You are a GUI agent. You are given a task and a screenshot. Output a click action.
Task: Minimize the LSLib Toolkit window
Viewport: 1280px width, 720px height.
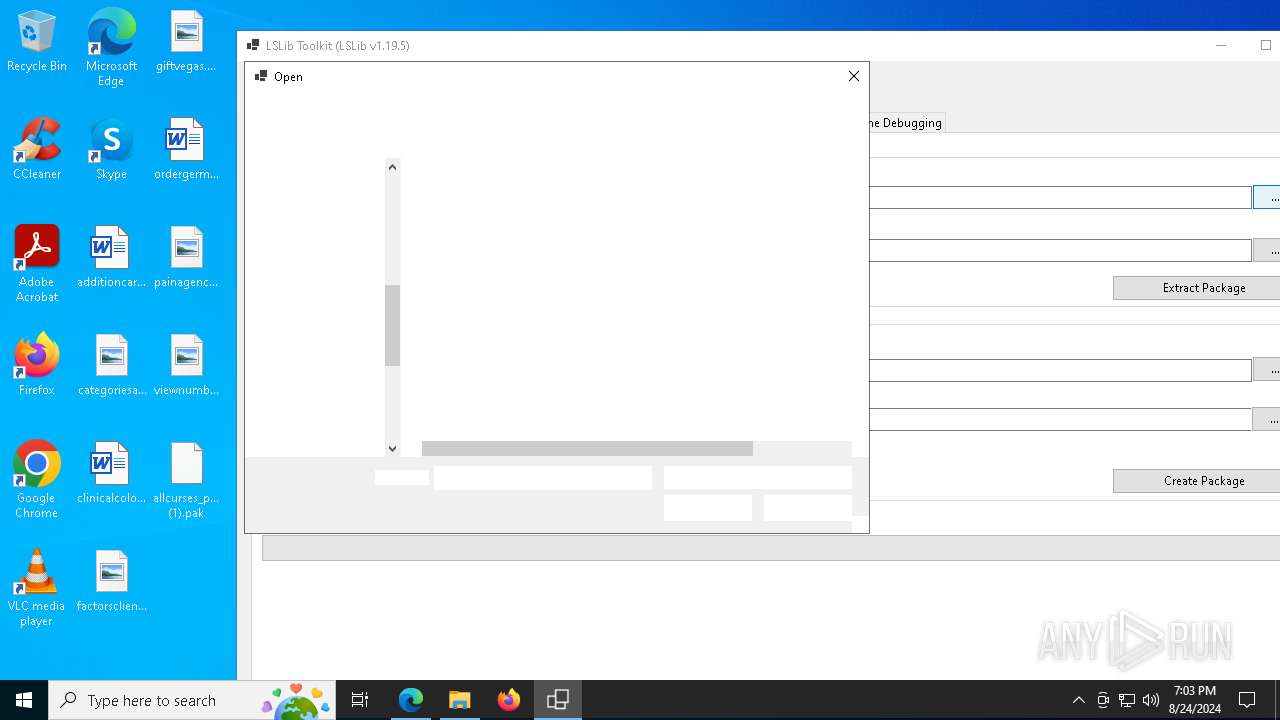[x=1221, y=45]
